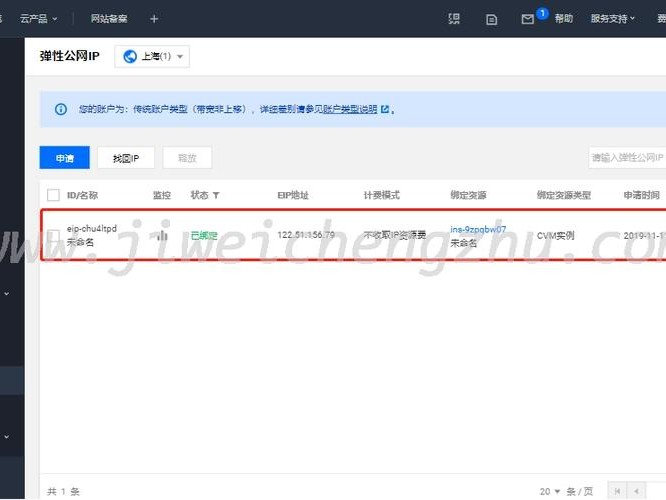Open monitoring chart icon for eip-chu4ltpd

[x=162, y=235]
